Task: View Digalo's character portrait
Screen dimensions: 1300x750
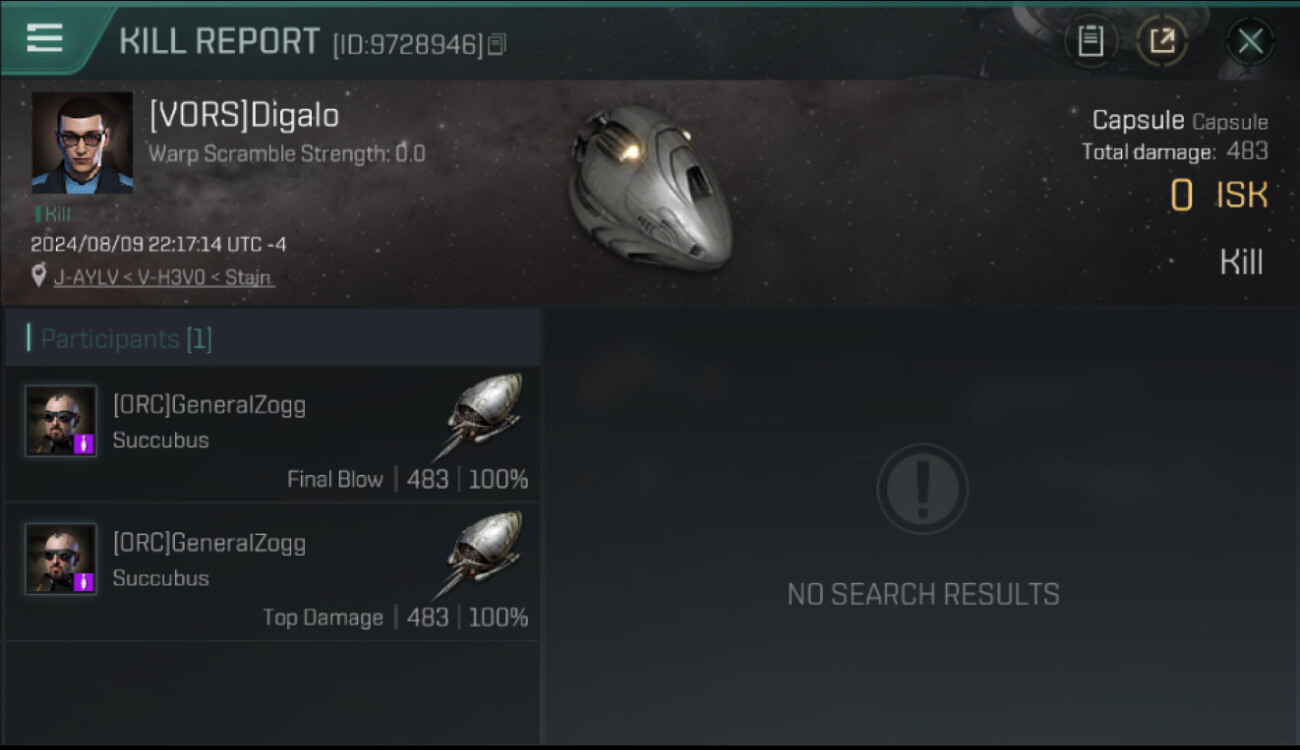Action: [x=82, y=143]
